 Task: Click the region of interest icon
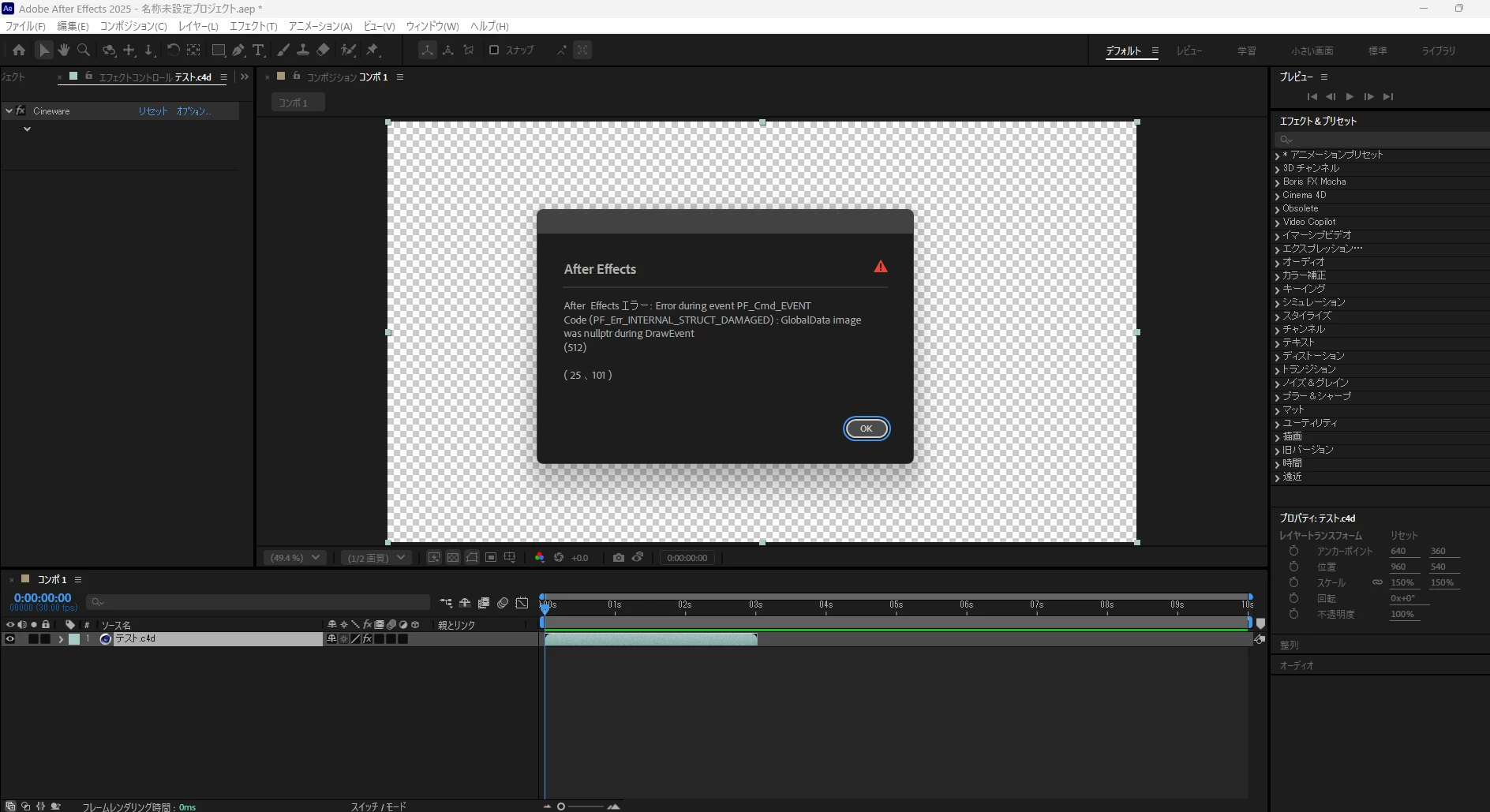(x=491, y=557)
